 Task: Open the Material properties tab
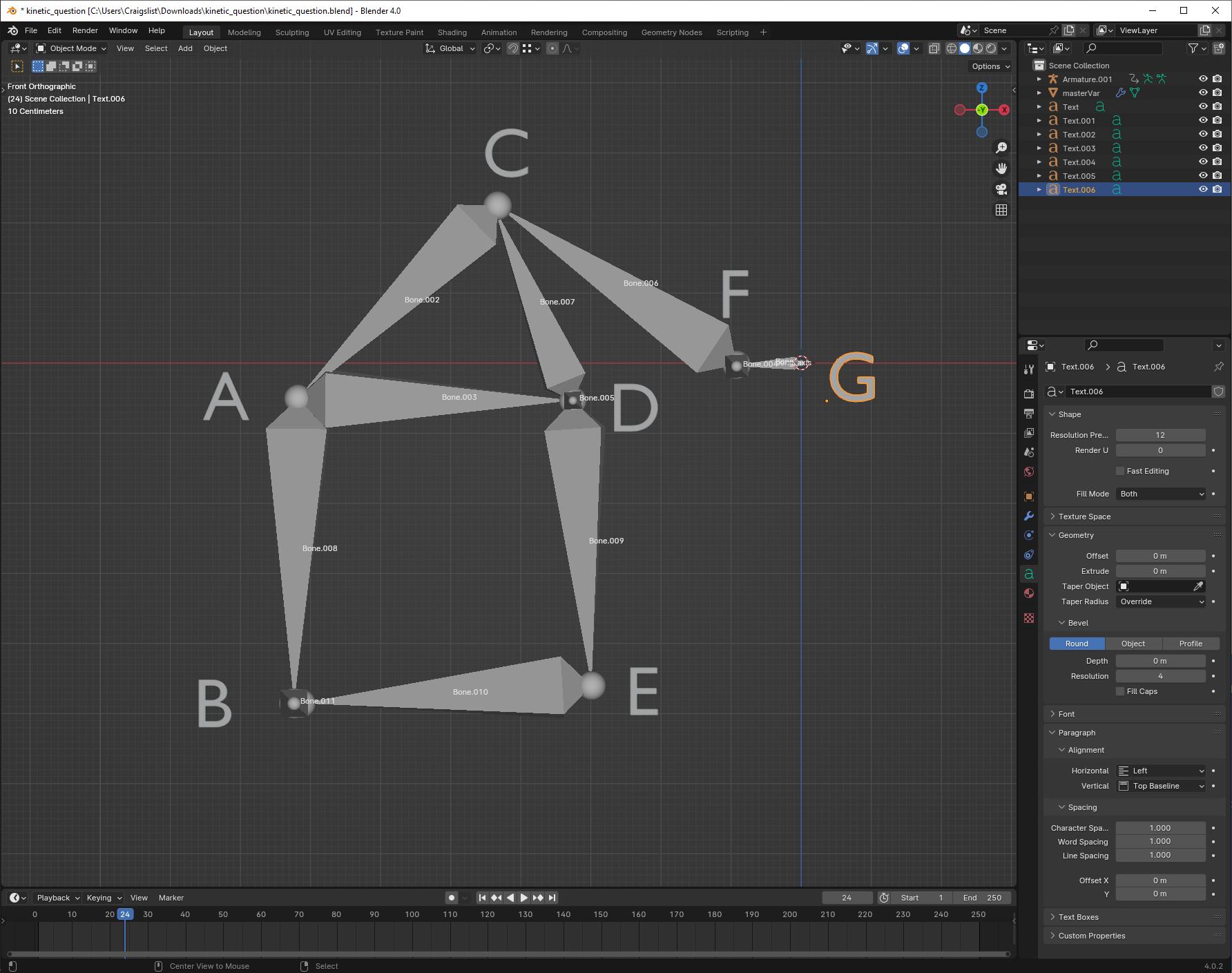click(1029, 593)
